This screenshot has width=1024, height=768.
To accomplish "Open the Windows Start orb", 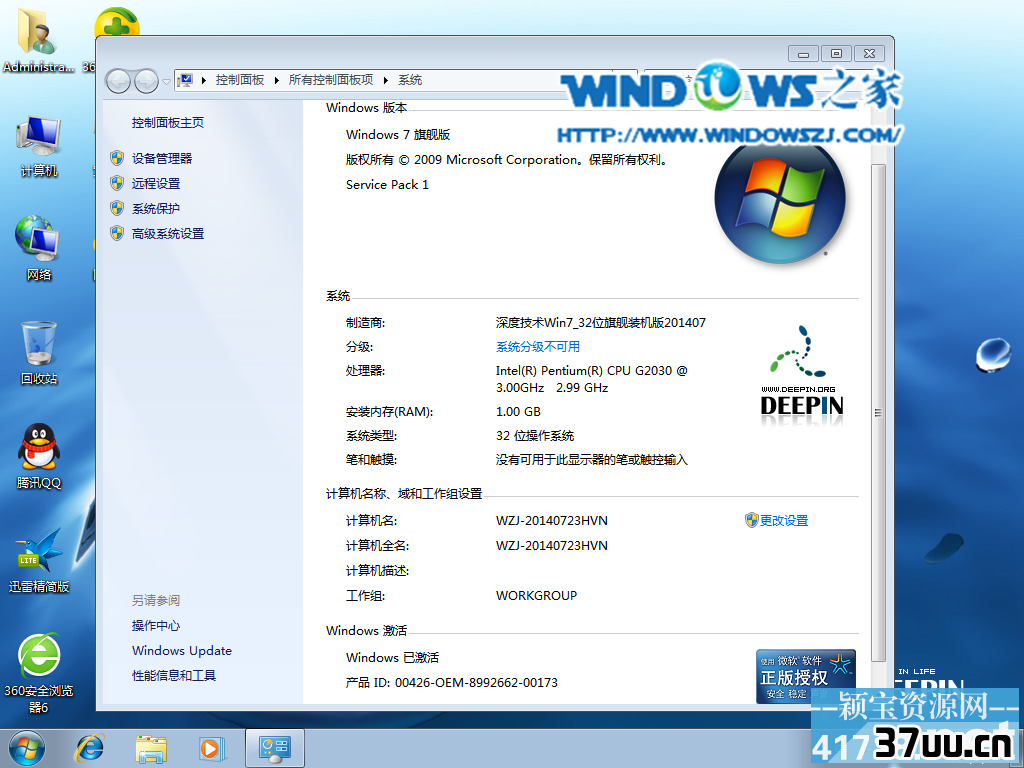I will pos(27,748).
